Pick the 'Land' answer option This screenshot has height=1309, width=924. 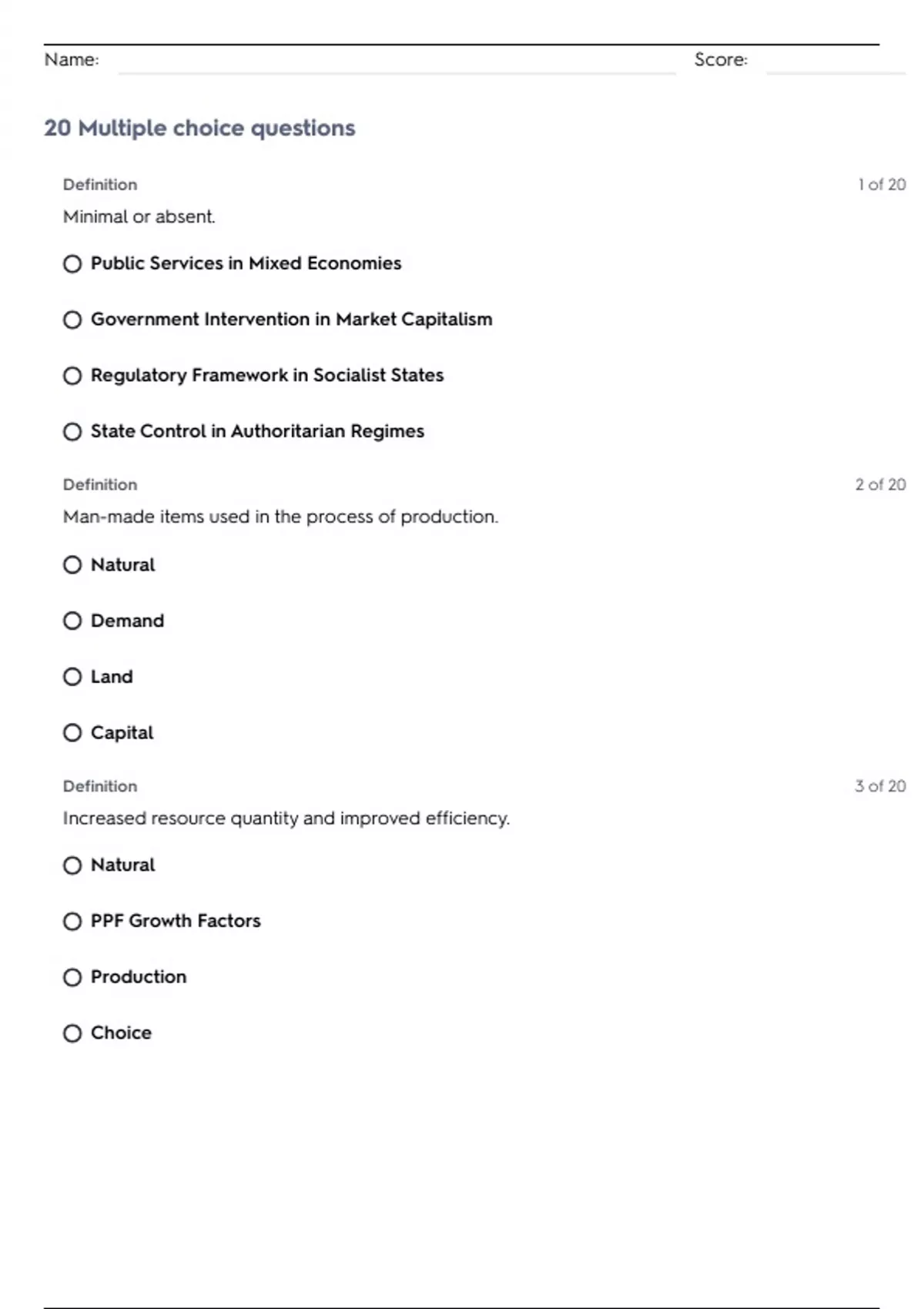[x=72, y=677]
